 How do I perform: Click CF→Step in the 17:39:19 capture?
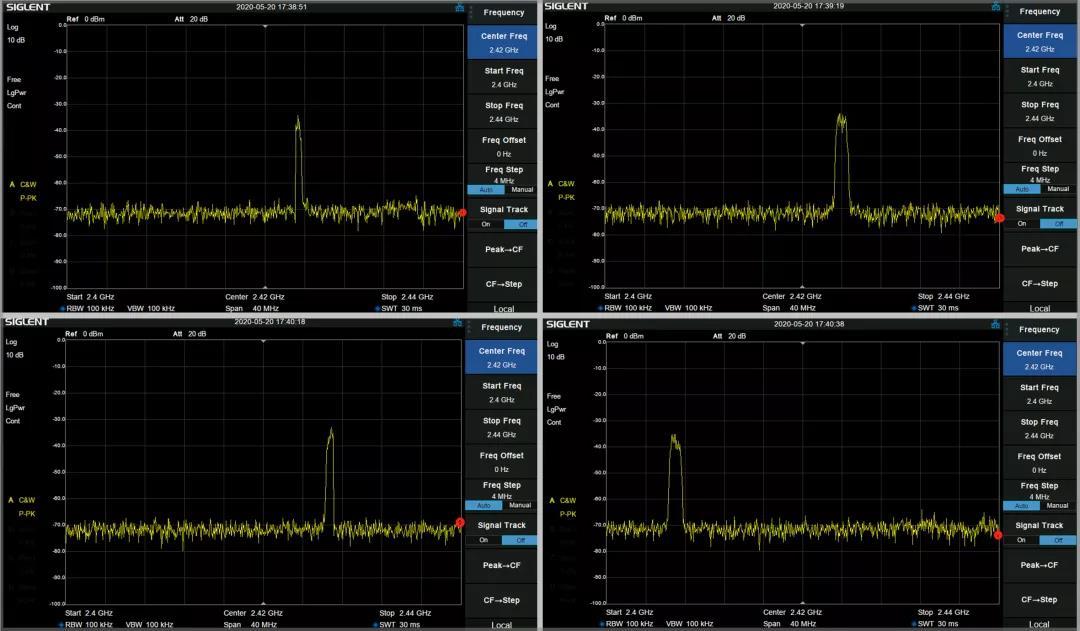(x=1039, y=283)
